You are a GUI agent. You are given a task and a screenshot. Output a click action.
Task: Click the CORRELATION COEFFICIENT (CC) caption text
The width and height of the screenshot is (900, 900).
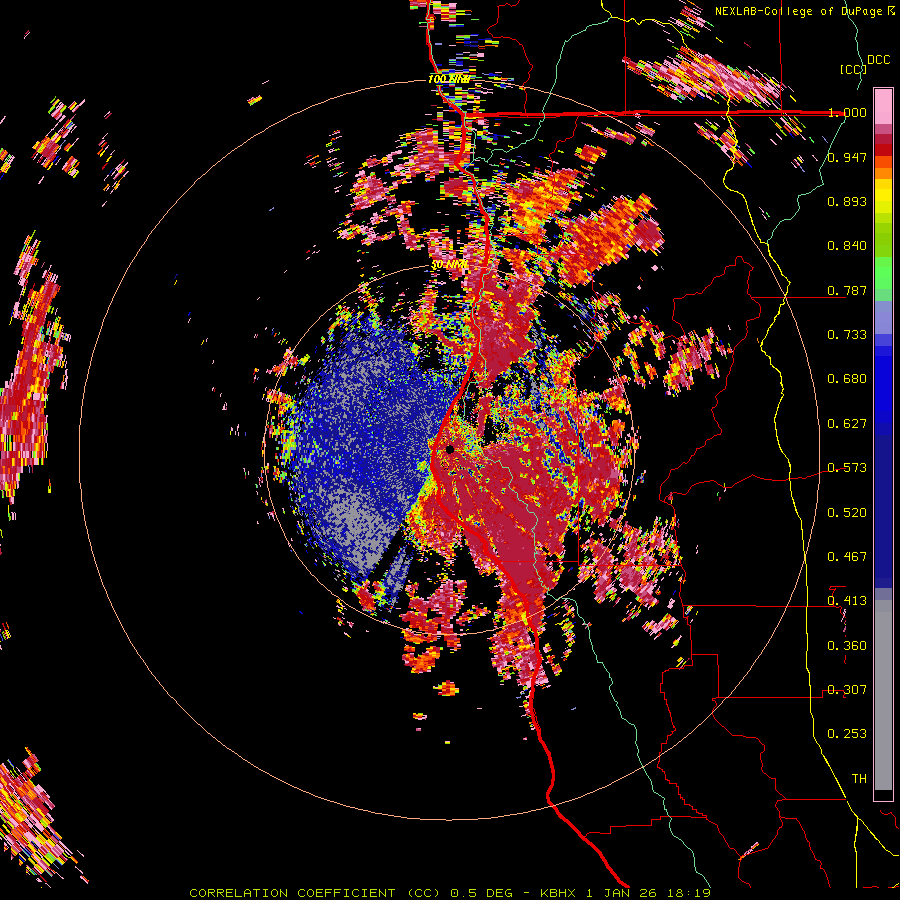(315, 893)
